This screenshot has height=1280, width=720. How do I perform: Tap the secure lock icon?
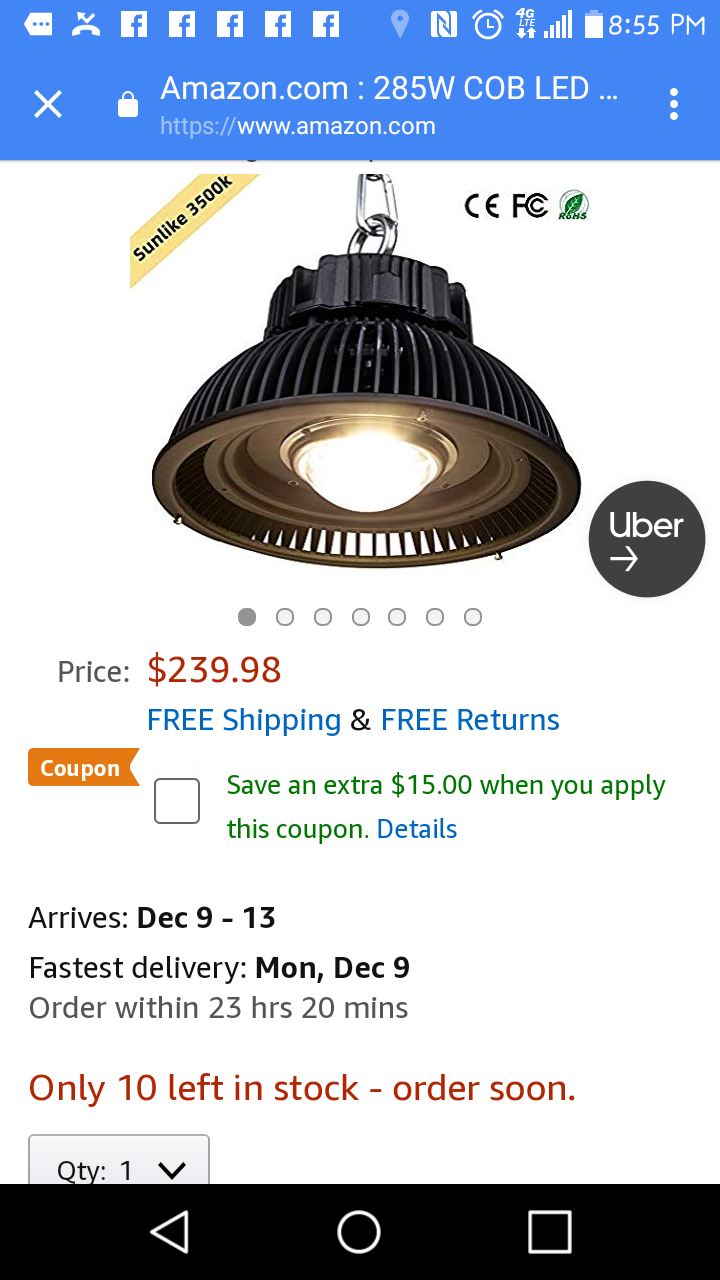point(128,105)
